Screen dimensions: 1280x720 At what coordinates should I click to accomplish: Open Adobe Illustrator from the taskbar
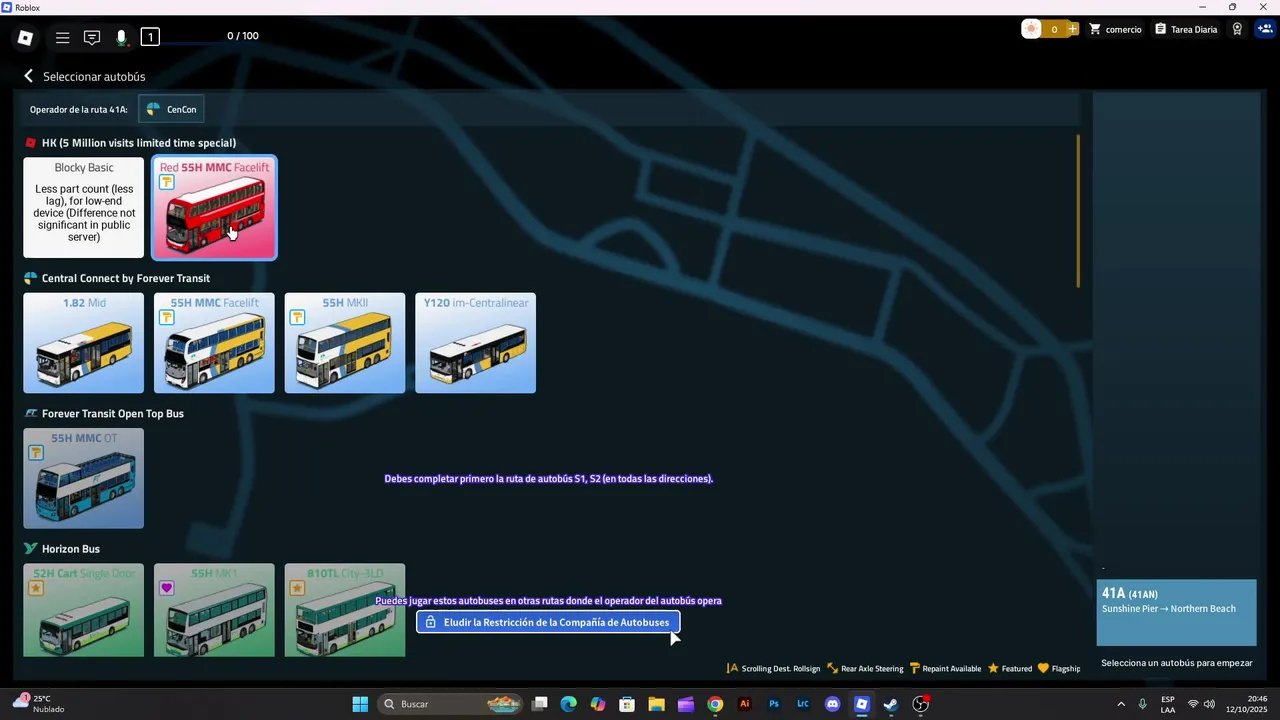point(744,704)
